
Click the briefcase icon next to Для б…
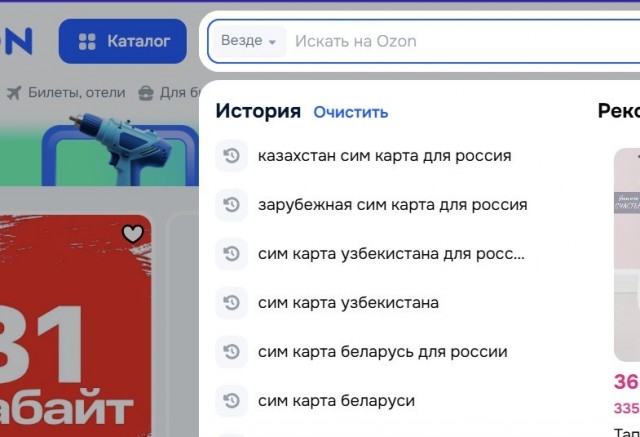pos(146,93)
